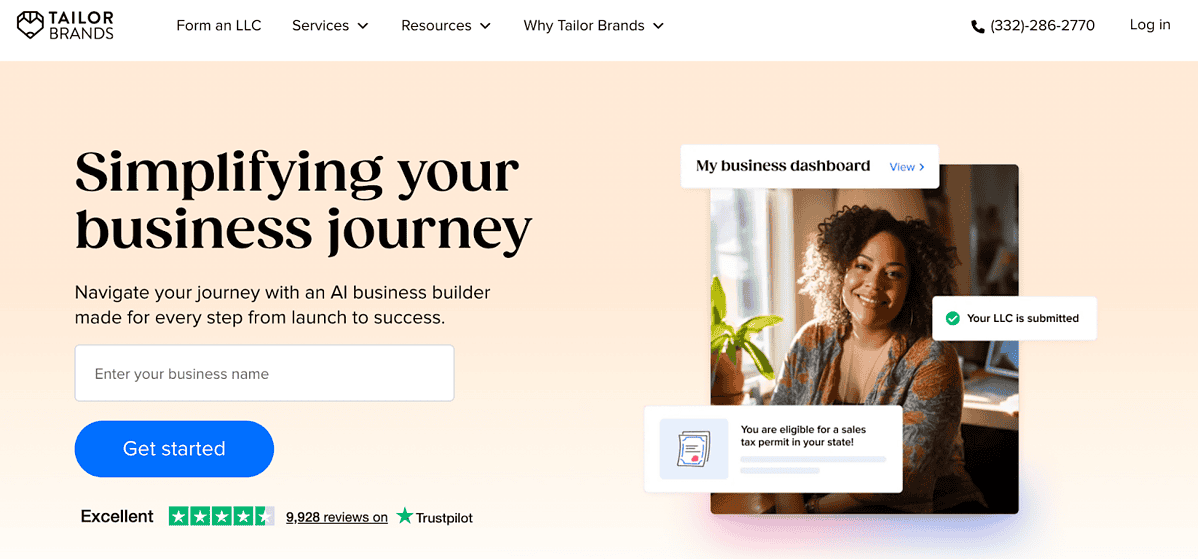Click the View link on business dashboard

tap(907, 166)
